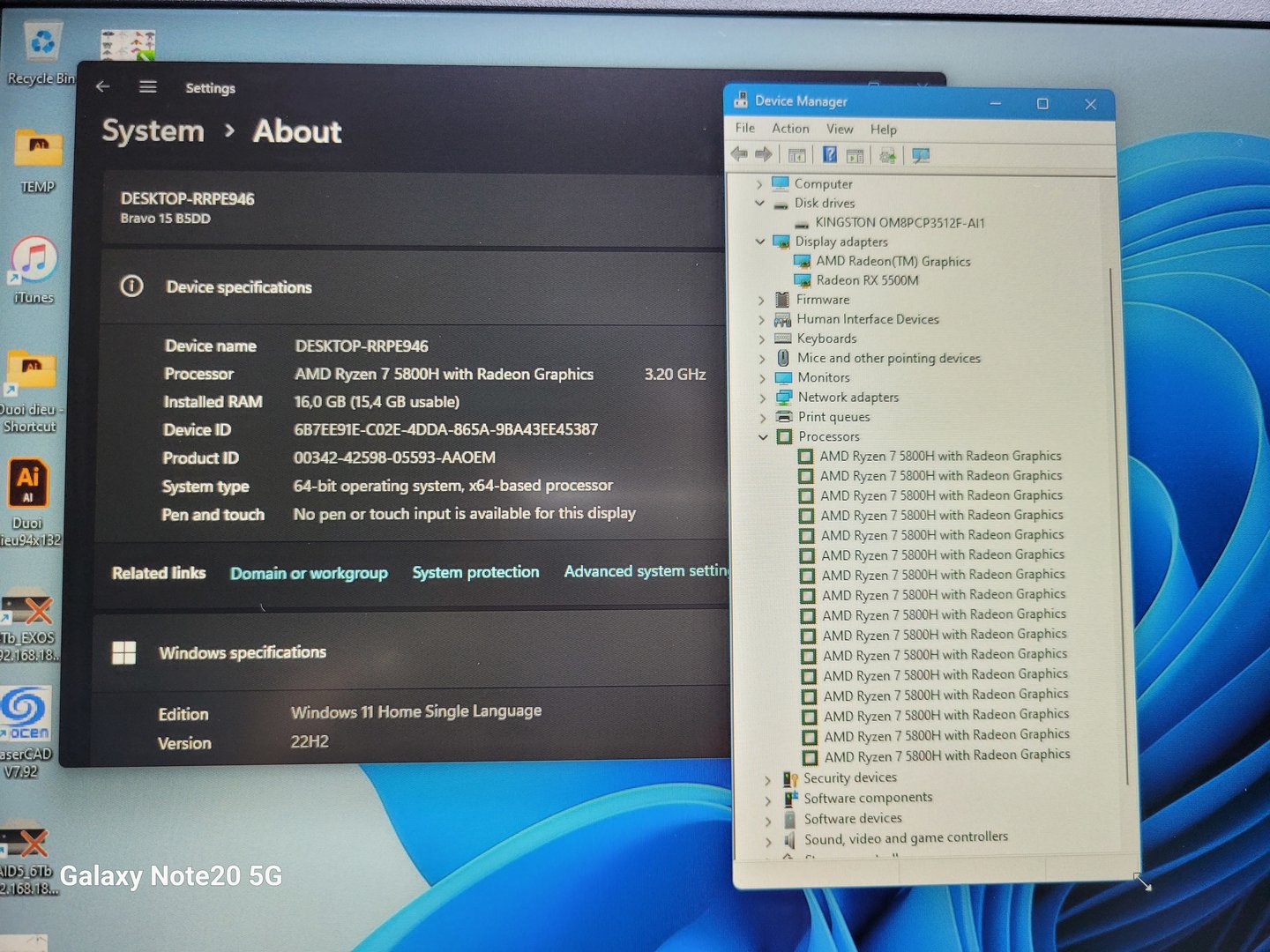
Task: Go back using the Settings back arrow
Action: click(103, 86)
